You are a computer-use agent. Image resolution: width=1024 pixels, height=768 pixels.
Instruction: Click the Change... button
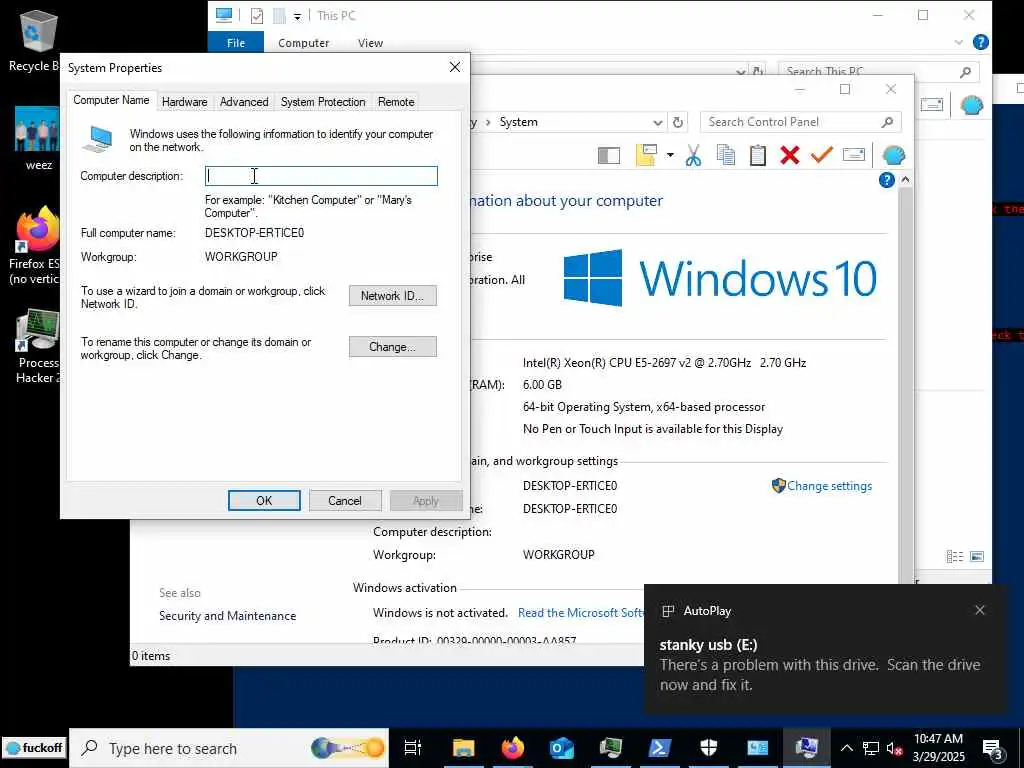[x=392, y=347]
